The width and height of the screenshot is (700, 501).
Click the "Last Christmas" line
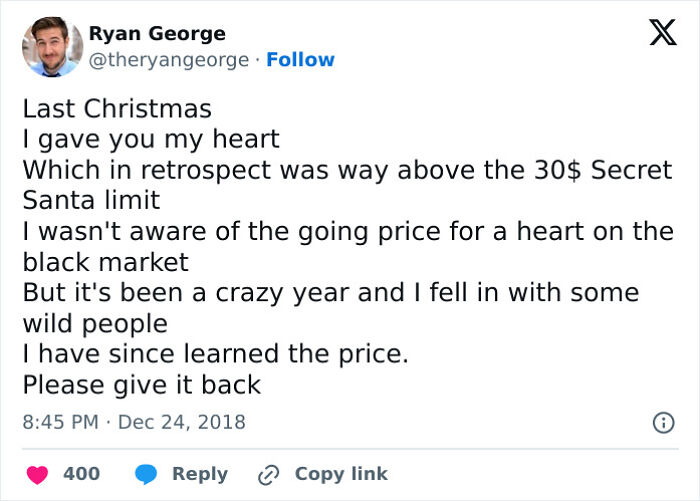[x=117, y=108]
